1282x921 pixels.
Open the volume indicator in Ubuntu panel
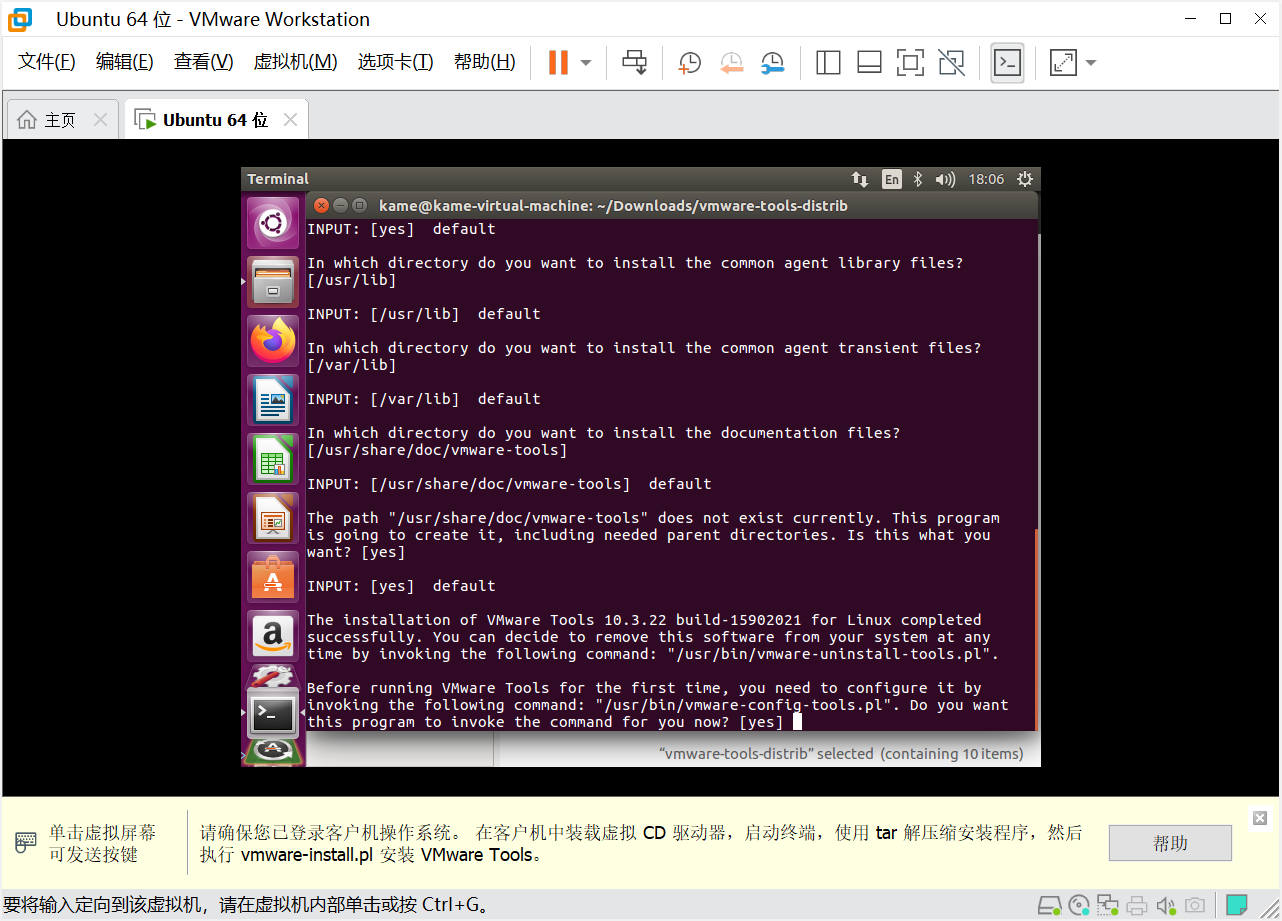pos(945,179)
